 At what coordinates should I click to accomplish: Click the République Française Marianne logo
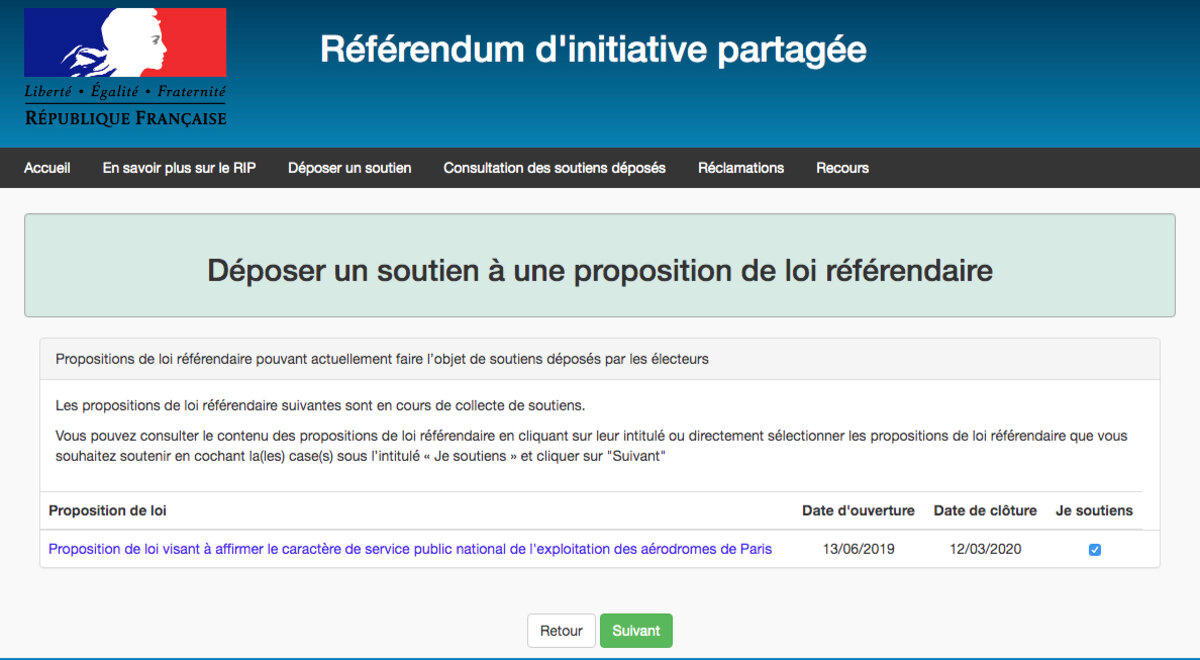[125, 68]
